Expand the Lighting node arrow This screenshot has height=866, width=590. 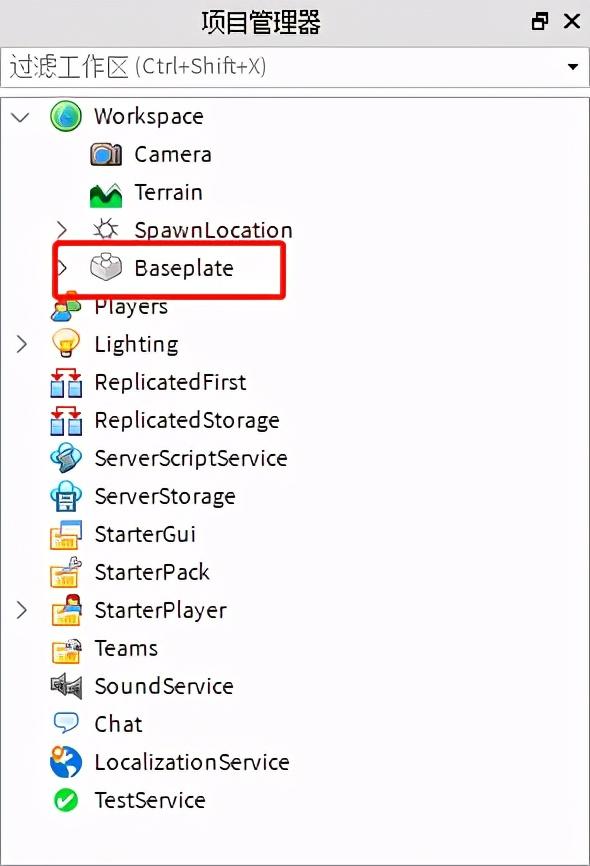click(22, 344)
